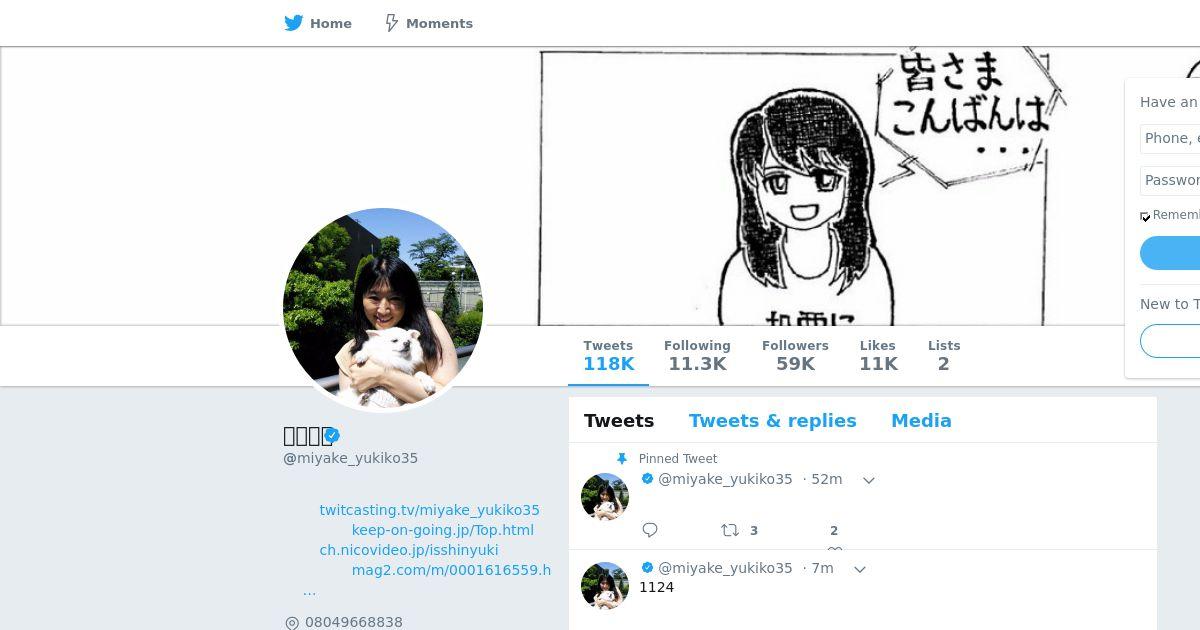Open the large profile photo

383,308
